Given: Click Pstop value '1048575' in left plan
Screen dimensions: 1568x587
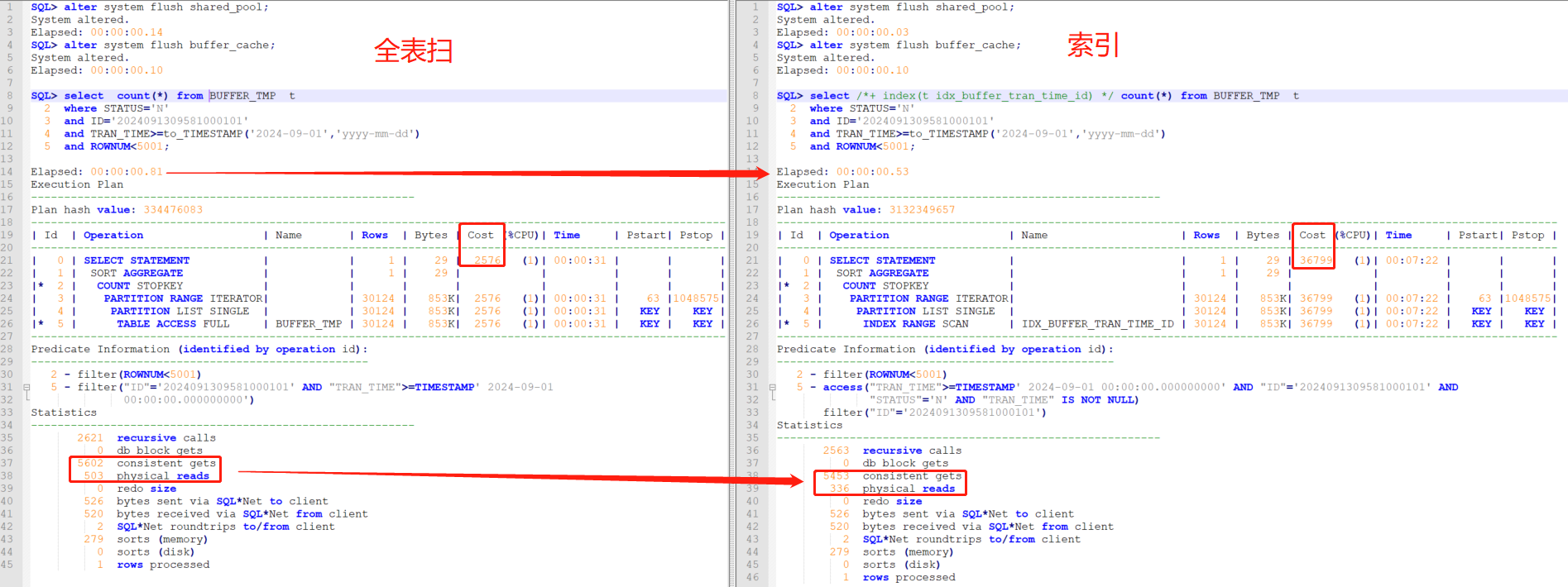Looking at the screenshot, I should pos(696,298).
